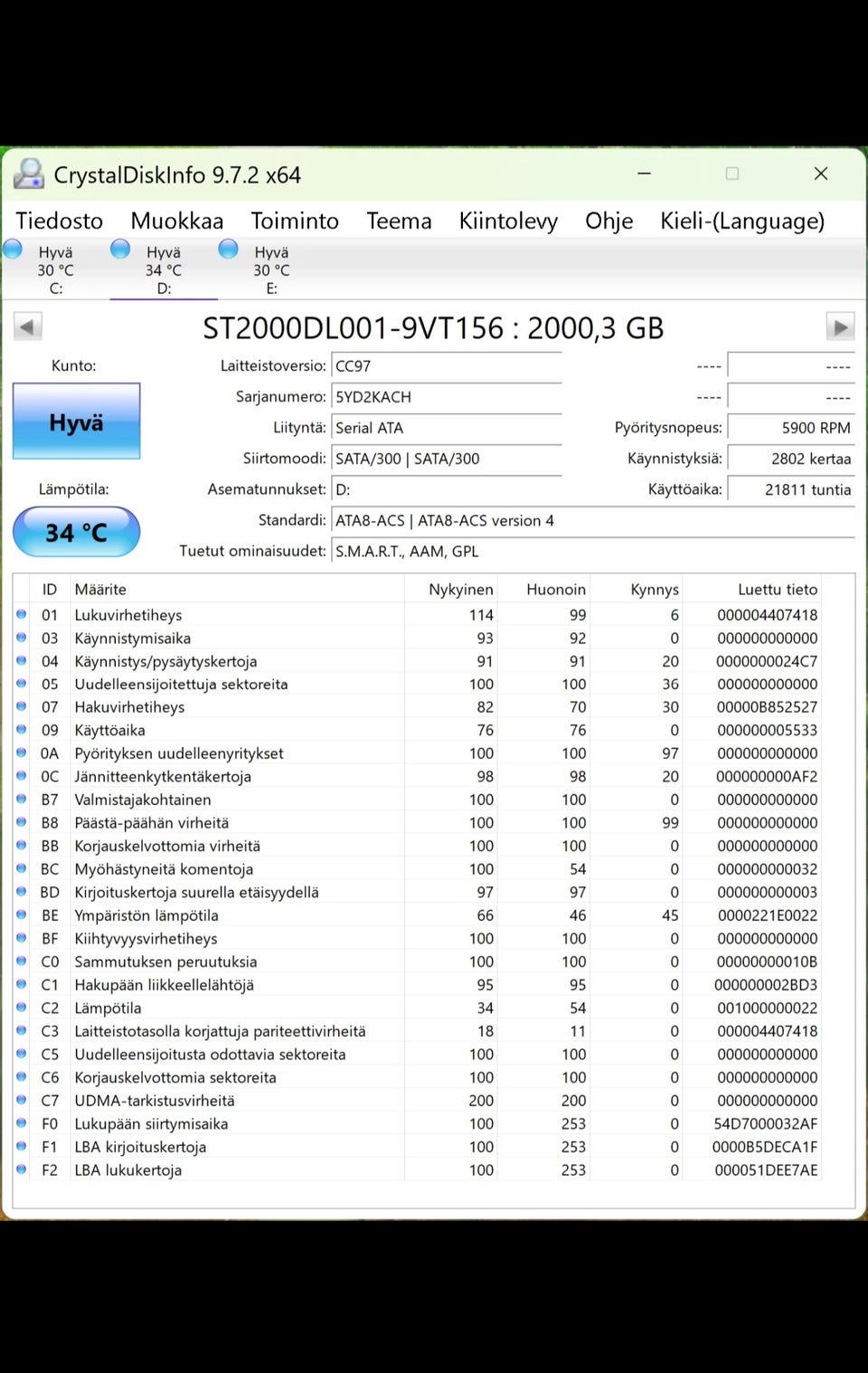The height and width of the screenshot is (1373, 868).
Task: Click status dot for Lukuvirhetiheys row
Action: [x=22, y=614]
